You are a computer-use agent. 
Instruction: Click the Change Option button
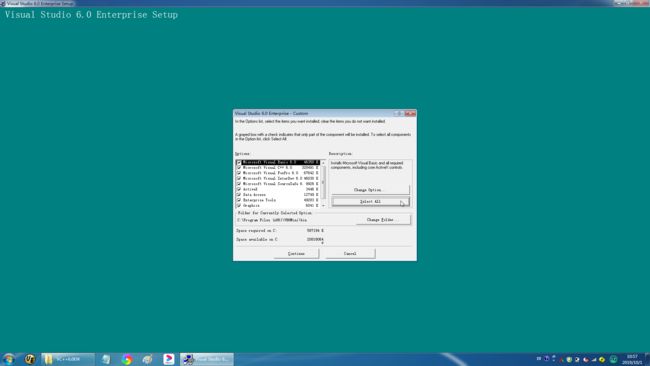coord(370,190)
